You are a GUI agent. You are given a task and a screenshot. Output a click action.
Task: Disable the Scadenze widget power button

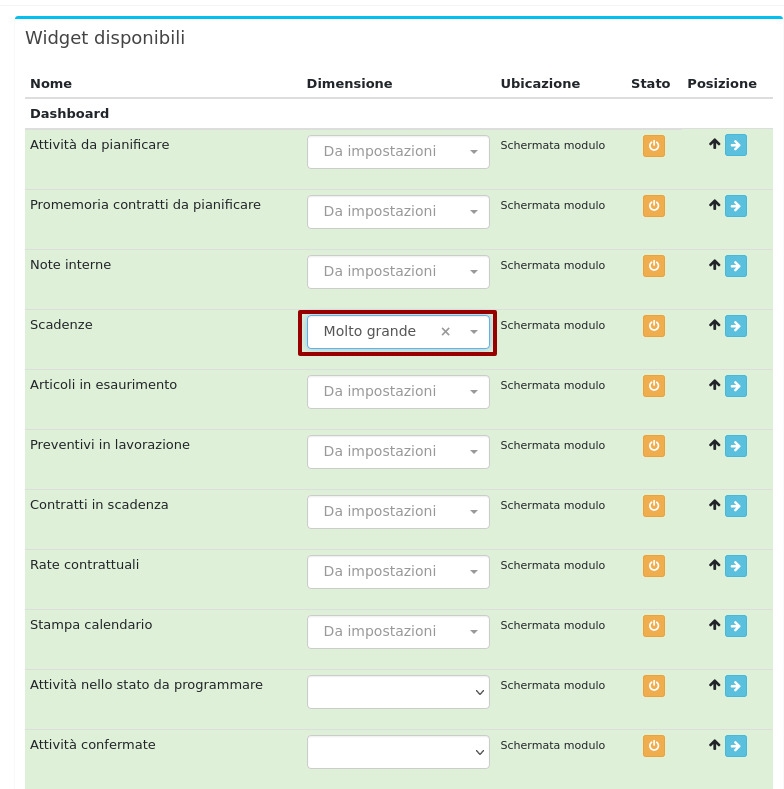(653, 326)
